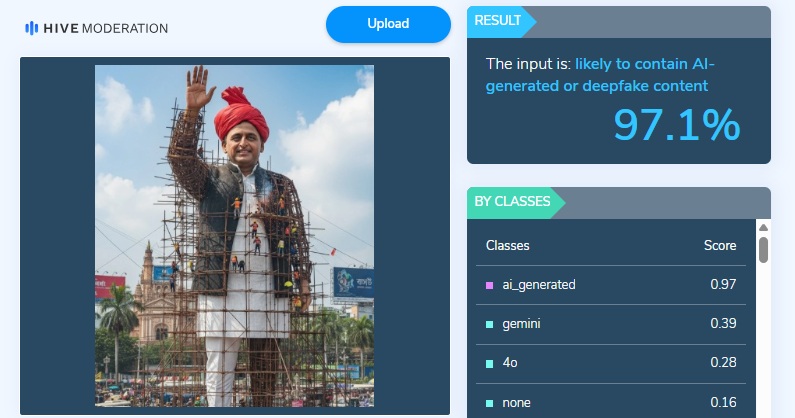Select the ai_generated class row

pyautogui.click(x=611, y=285)
